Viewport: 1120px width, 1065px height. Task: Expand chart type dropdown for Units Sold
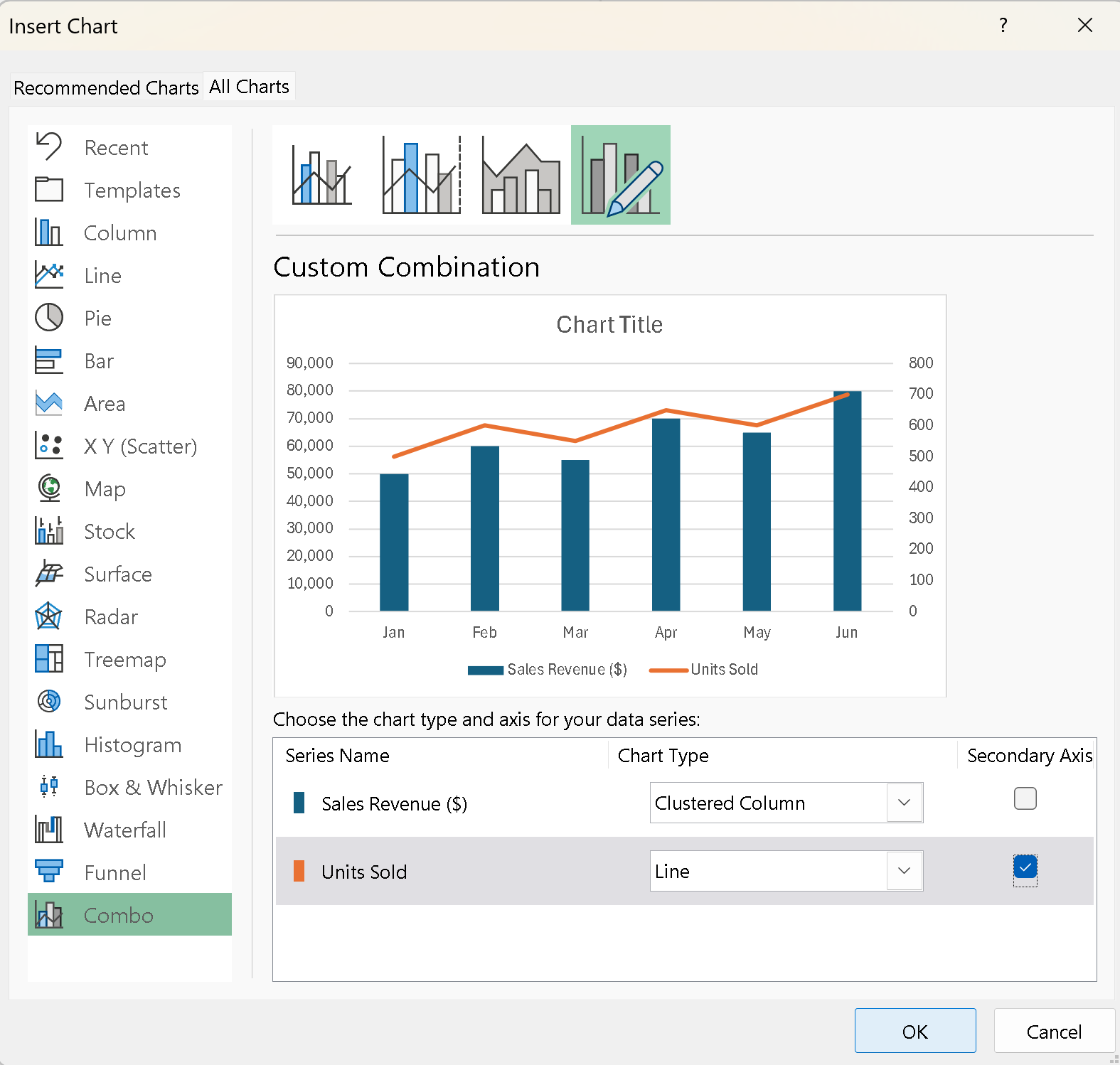point(904,871)
